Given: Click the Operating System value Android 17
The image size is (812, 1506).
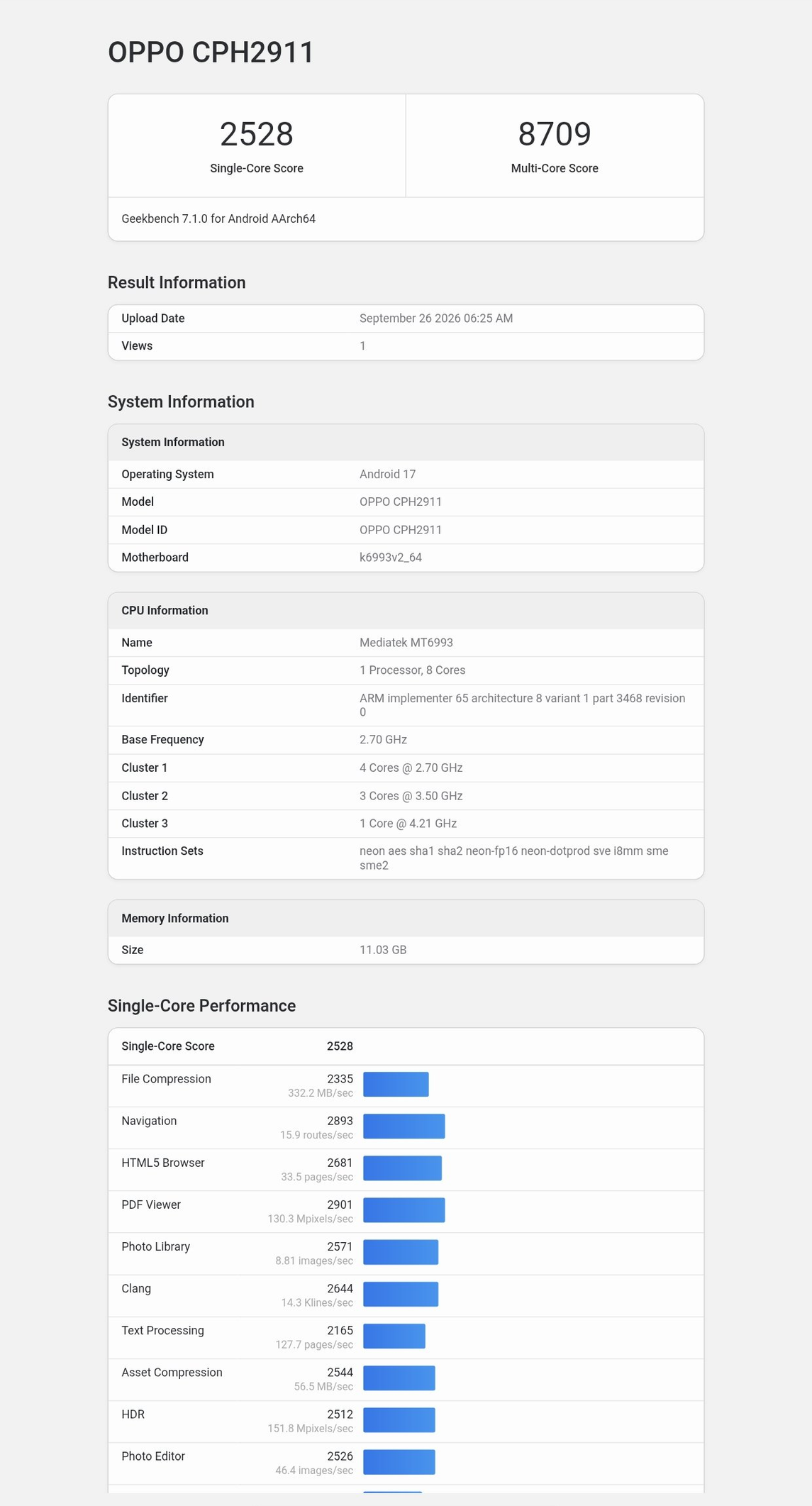Looking at the screenshot, I should [x=387, y=474].
